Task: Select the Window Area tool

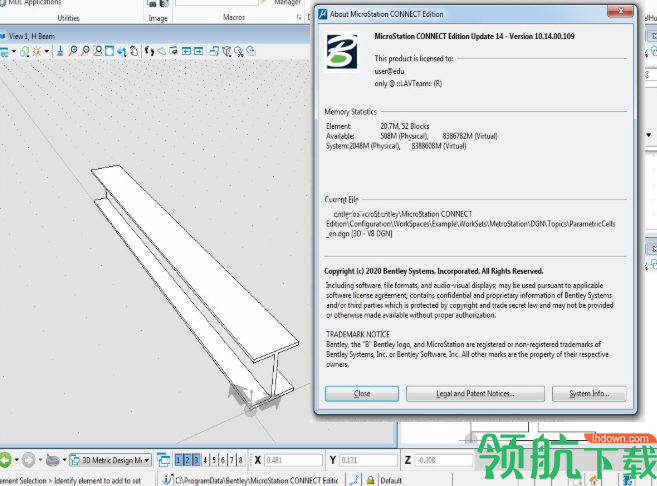Action: (x=98, y=51)
